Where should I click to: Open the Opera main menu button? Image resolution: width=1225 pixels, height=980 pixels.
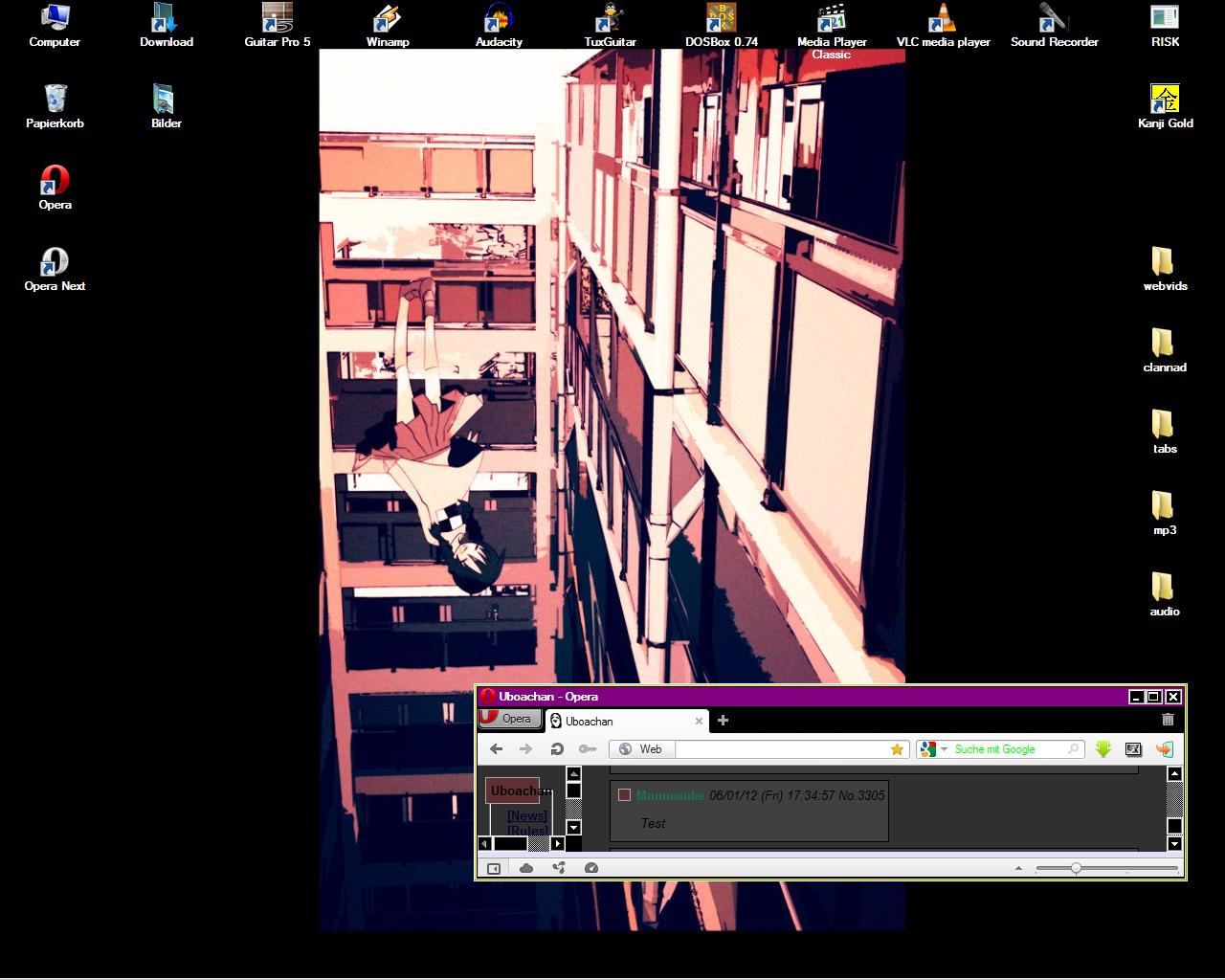tap(510, 719)
